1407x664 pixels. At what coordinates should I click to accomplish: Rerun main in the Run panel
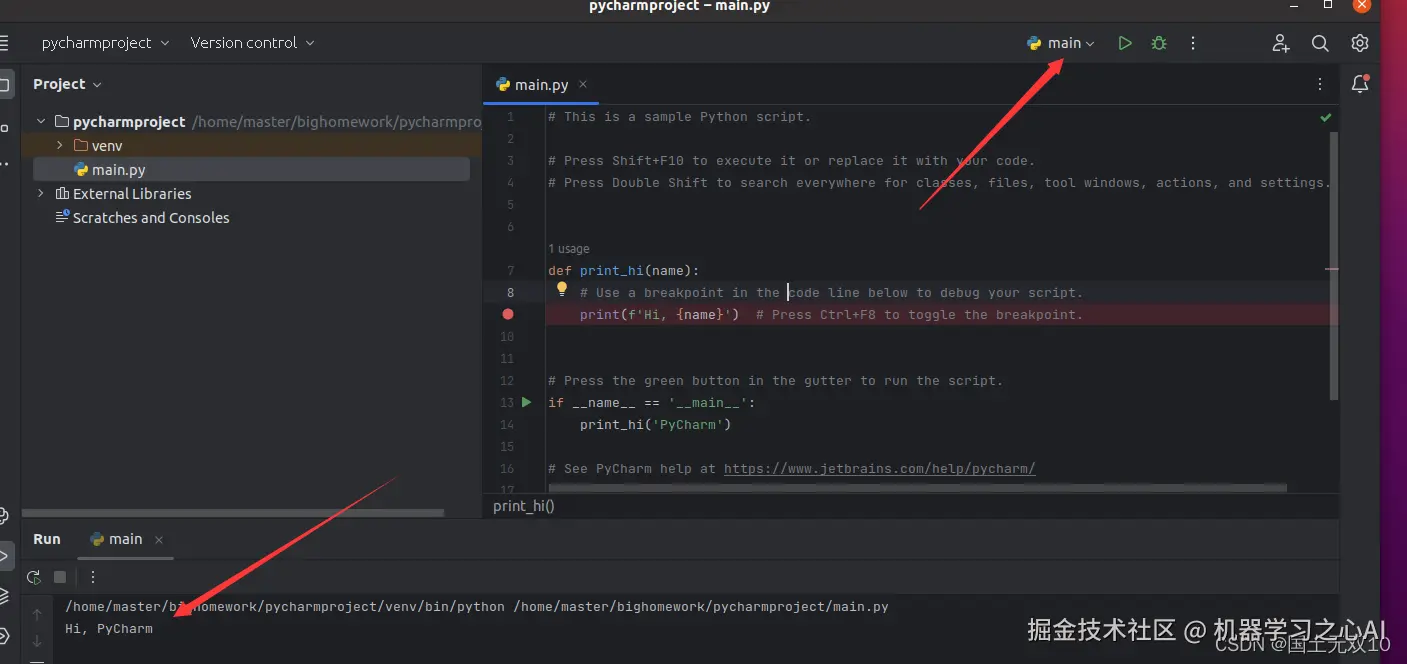coord(34,577)
